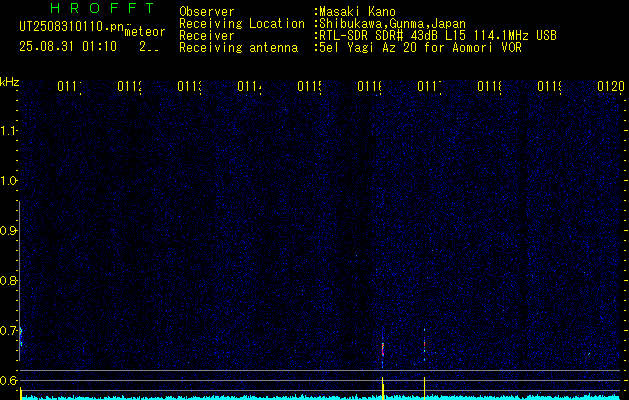This screenshot has width=629, height=400.
Task: Click the 0.6 kHz axis label
Action: pos(8,380)
